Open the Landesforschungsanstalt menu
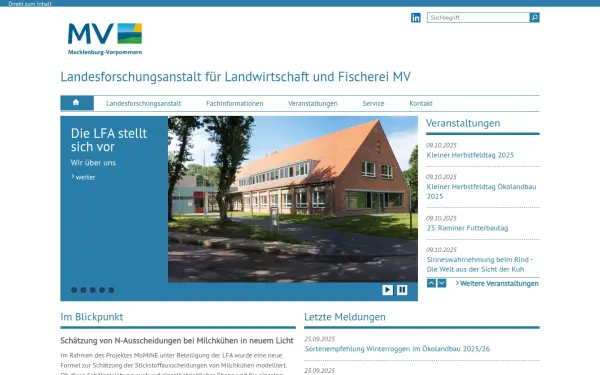The width and height of the screenshot is (600, 375). [143, 103]
